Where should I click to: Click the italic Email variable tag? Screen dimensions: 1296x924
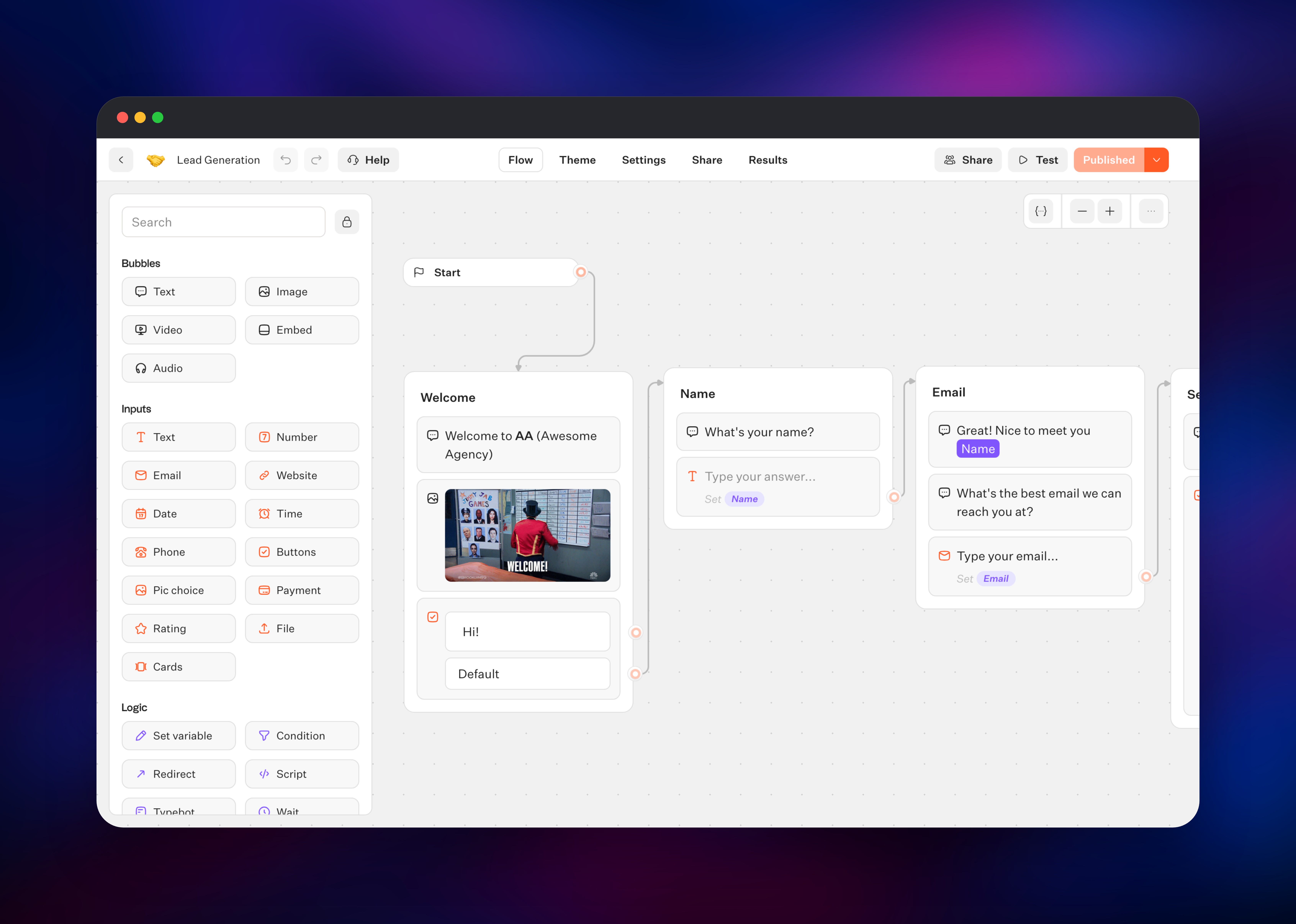coord(996,579)
